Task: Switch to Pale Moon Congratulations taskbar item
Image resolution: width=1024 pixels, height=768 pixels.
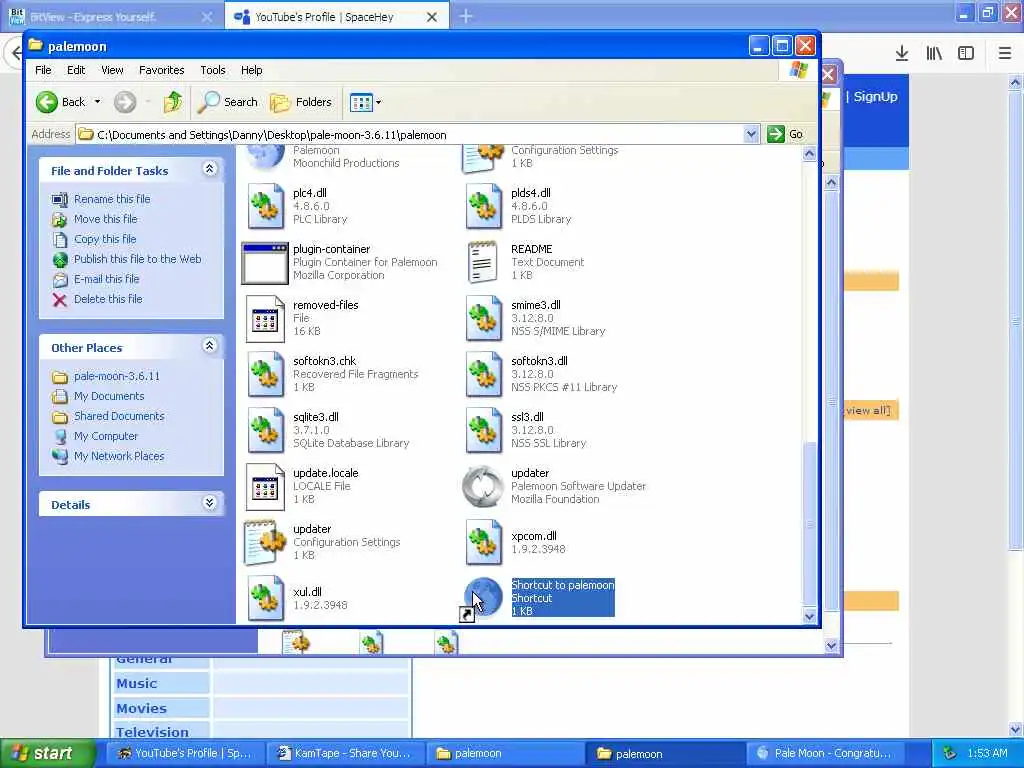Action: tap(824, 753)
